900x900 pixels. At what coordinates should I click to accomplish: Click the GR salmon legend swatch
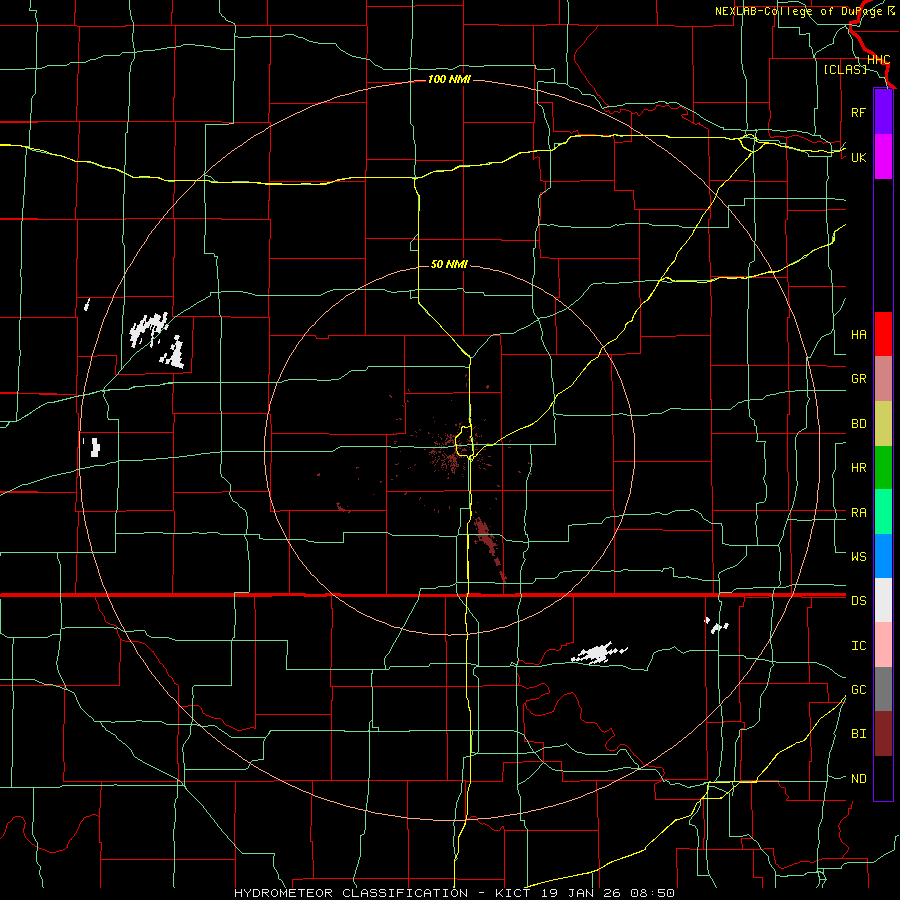coord(883,379)
